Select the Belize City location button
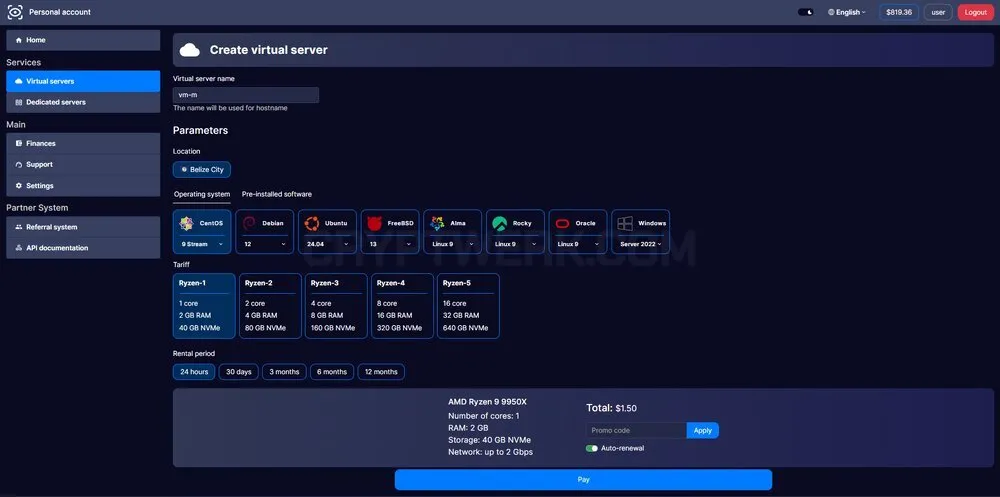 pos(202,170)
